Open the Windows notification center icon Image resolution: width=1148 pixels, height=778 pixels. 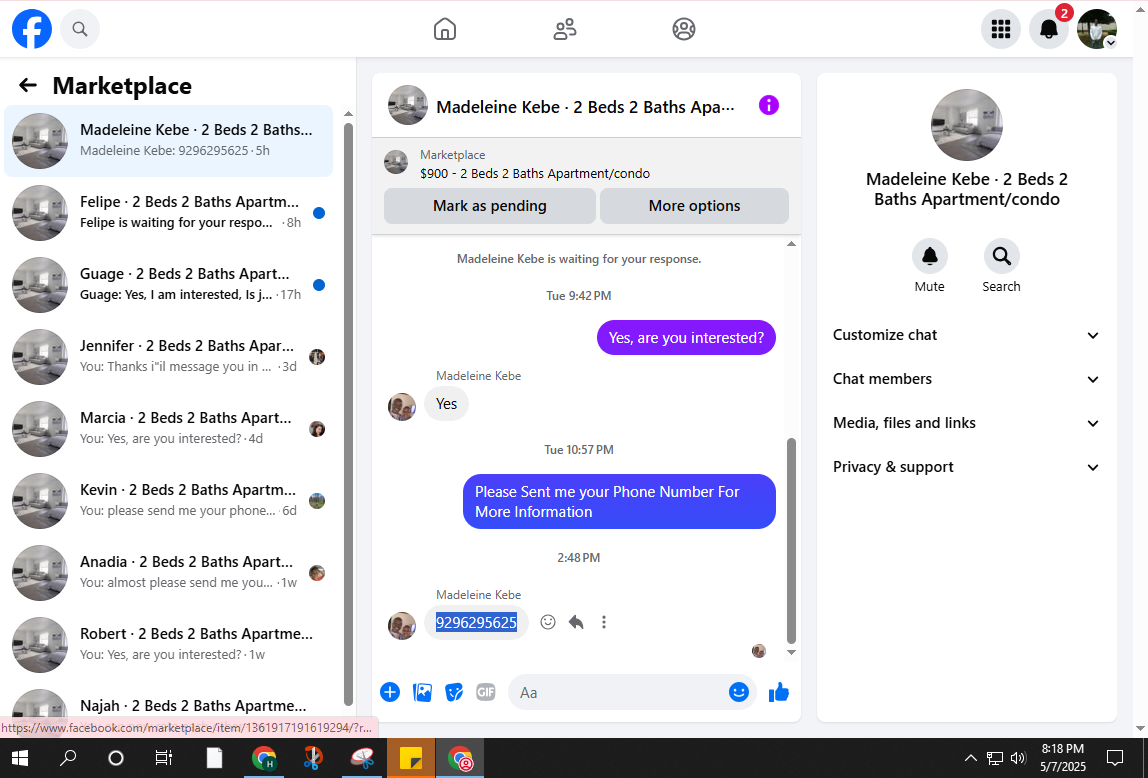1115,758
